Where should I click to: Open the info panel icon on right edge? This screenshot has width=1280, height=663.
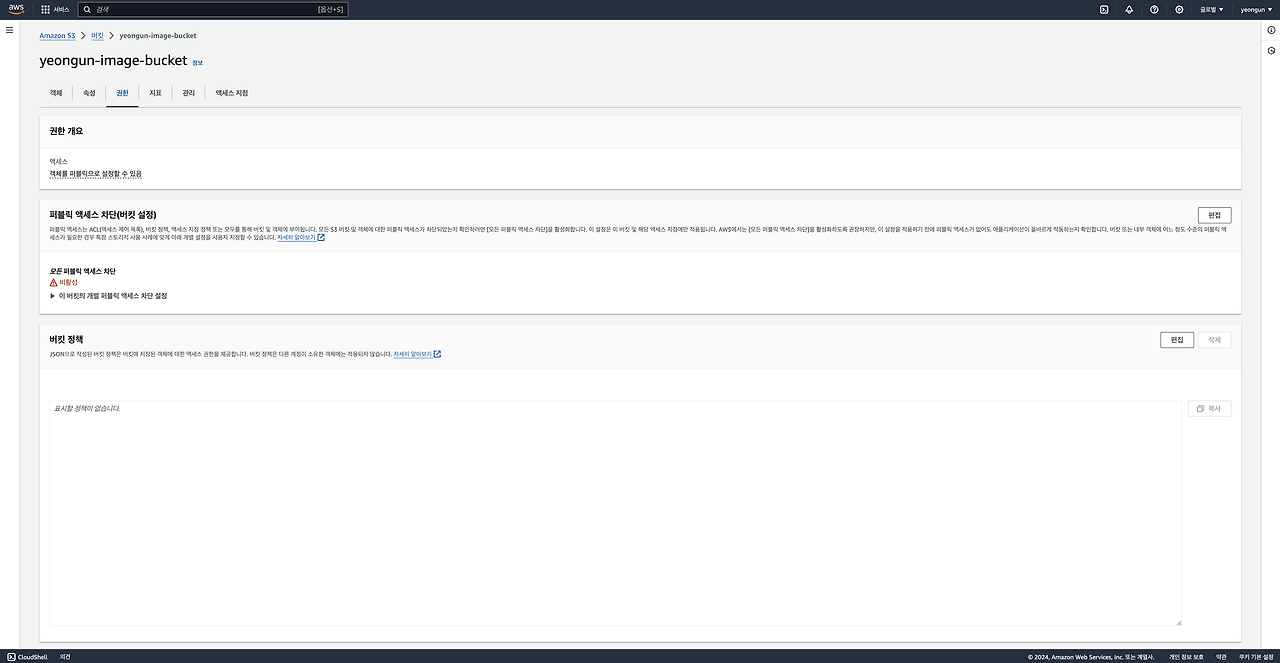[x=1271, y=30]
